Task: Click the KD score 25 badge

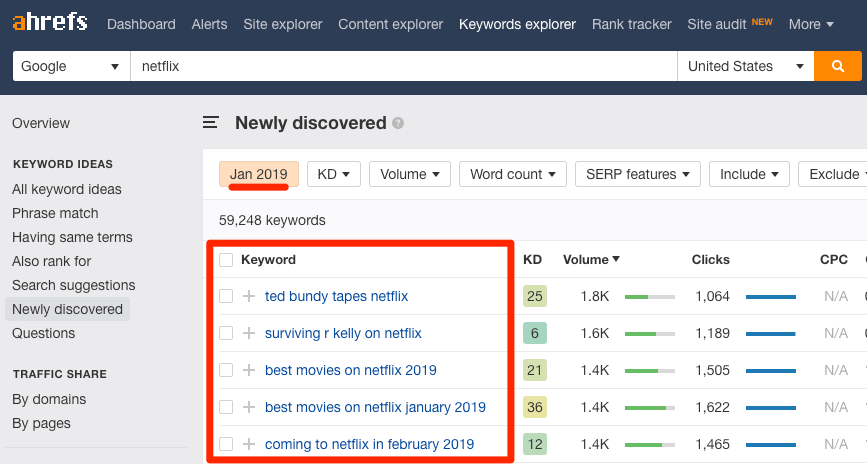Action: click(535, 296)
